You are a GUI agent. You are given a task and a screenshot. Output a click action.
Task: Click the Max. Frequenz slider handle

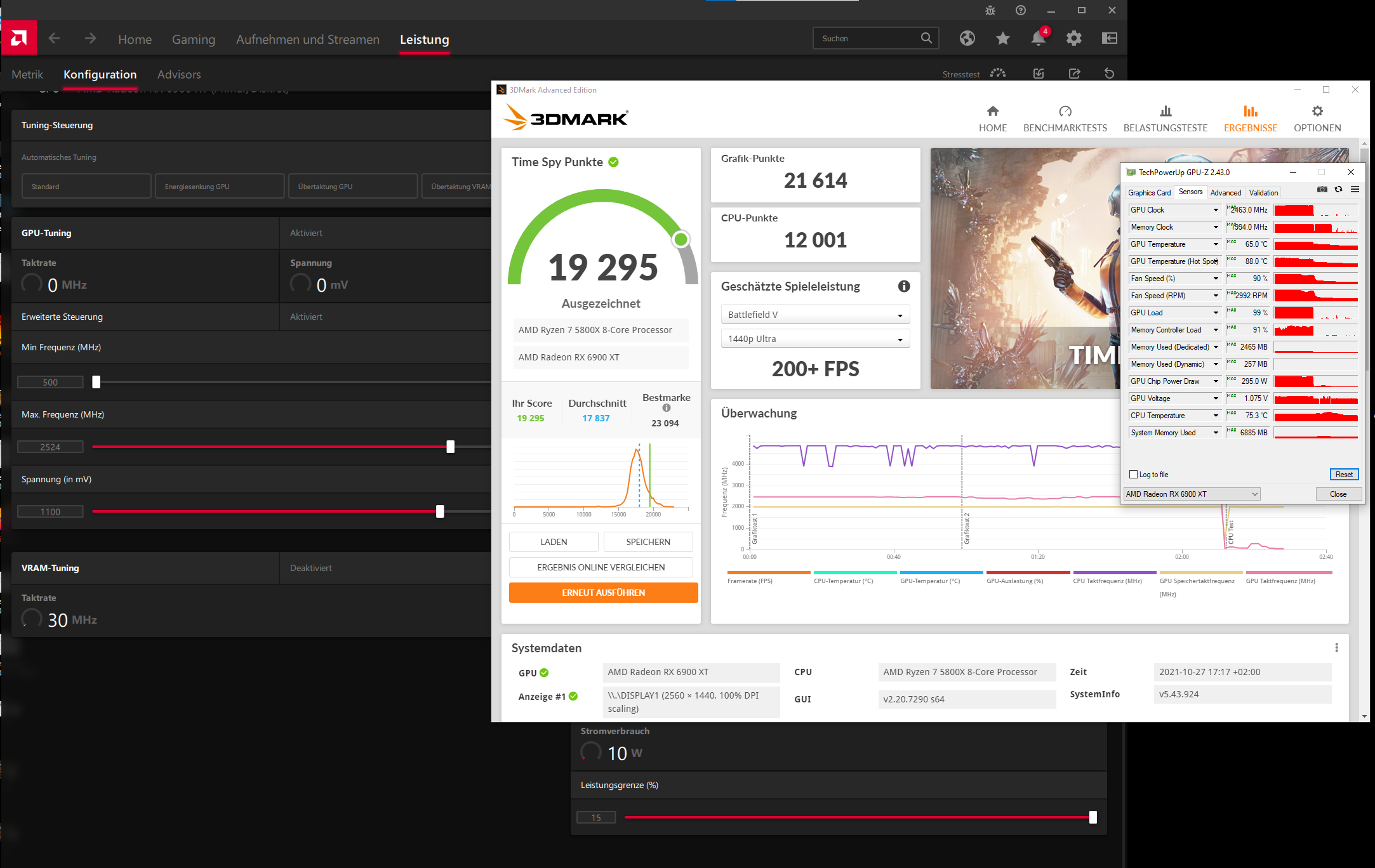[x=450, y=447]
